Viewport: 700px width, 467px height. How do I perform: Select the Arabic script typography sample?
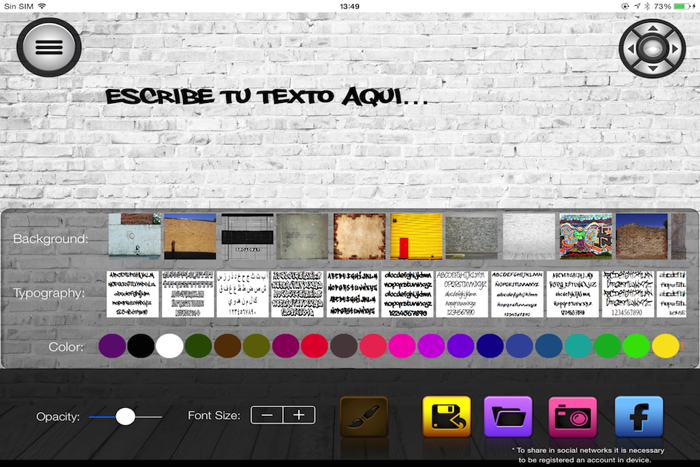click(242, 294)
